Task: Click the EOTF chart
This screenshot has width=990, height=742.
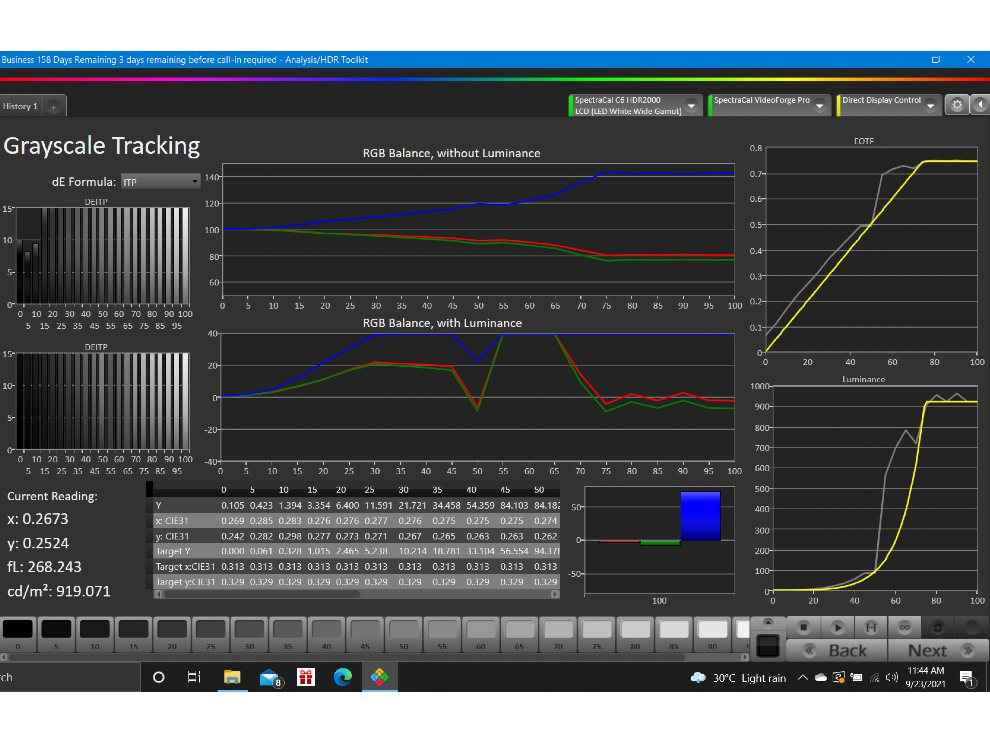Action: [871, 249]
